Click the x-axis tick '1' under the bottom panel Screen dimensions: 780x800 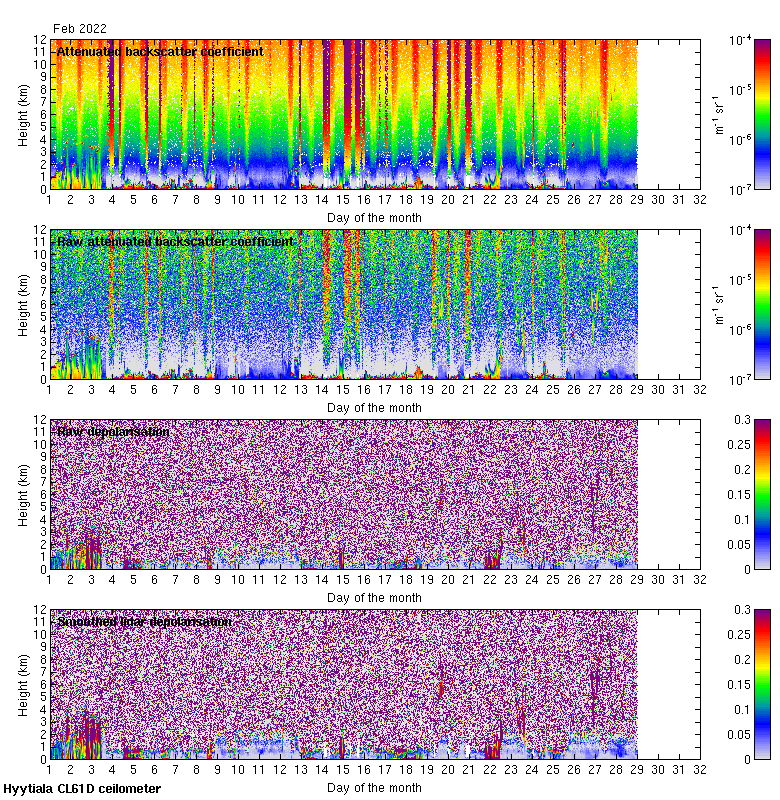[x=49, y=769]
